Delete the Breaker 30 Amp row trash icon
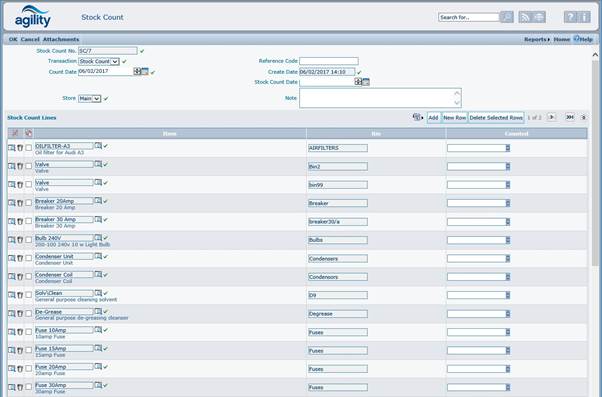602x397 pixels. 20,222
